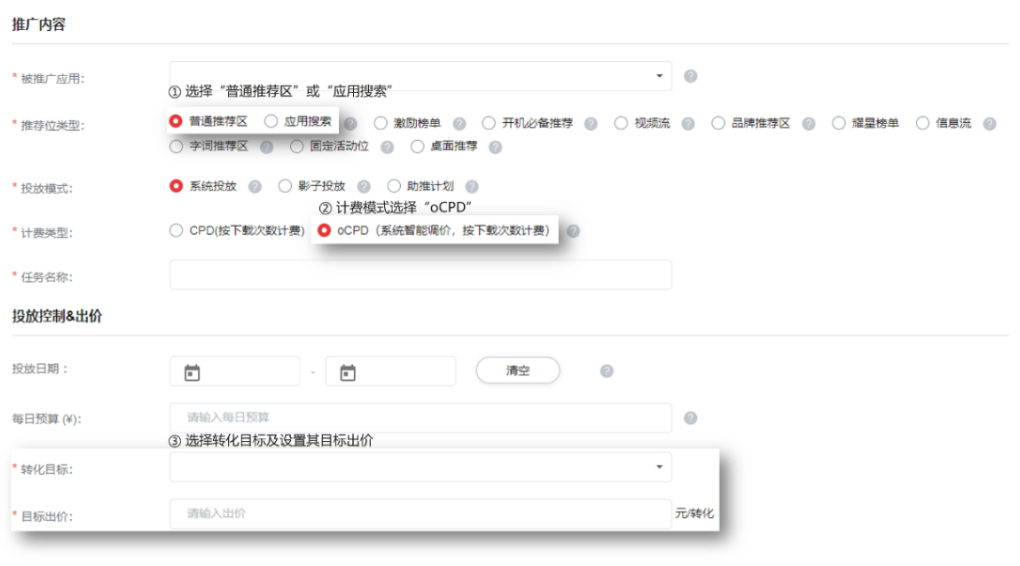The height and width of the screenshot is (566, 1020).
Task: Click 每日预算 input field
Action: coord(420,418)
